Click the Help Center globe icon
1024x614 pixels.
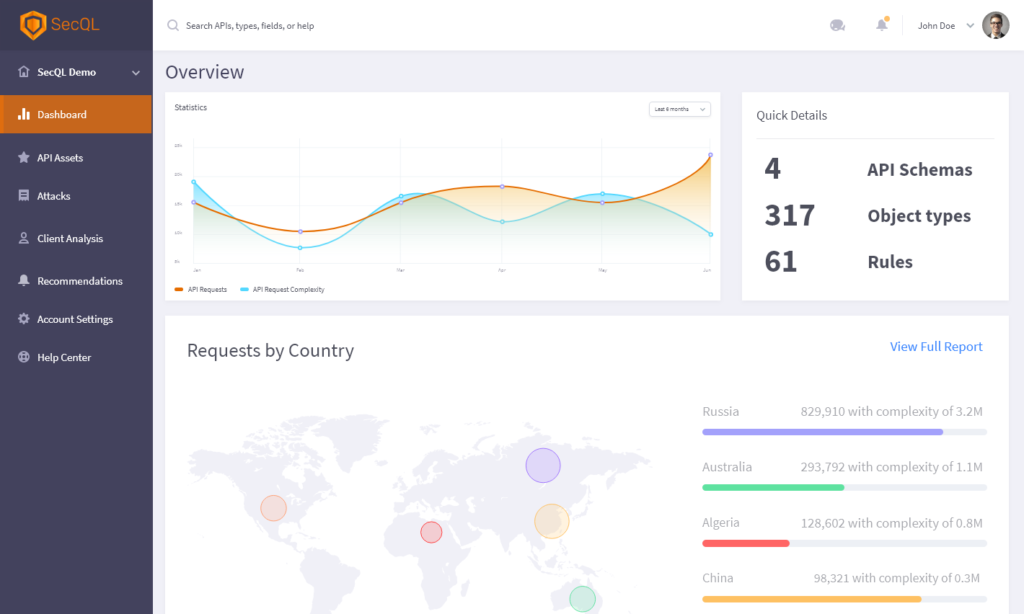coord(24,357)
